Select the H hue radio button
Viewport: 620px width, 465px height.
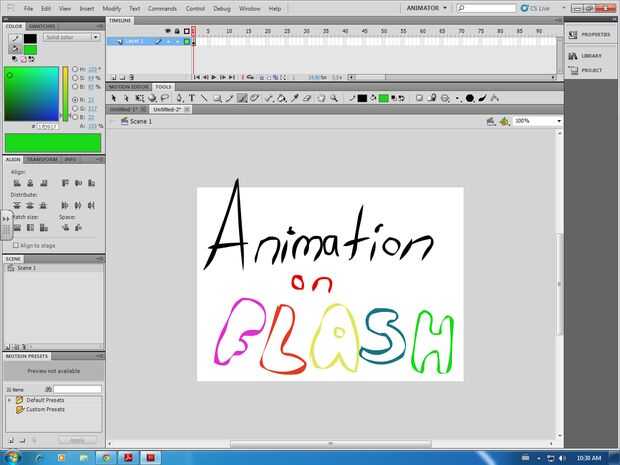[x=75, y=69]
